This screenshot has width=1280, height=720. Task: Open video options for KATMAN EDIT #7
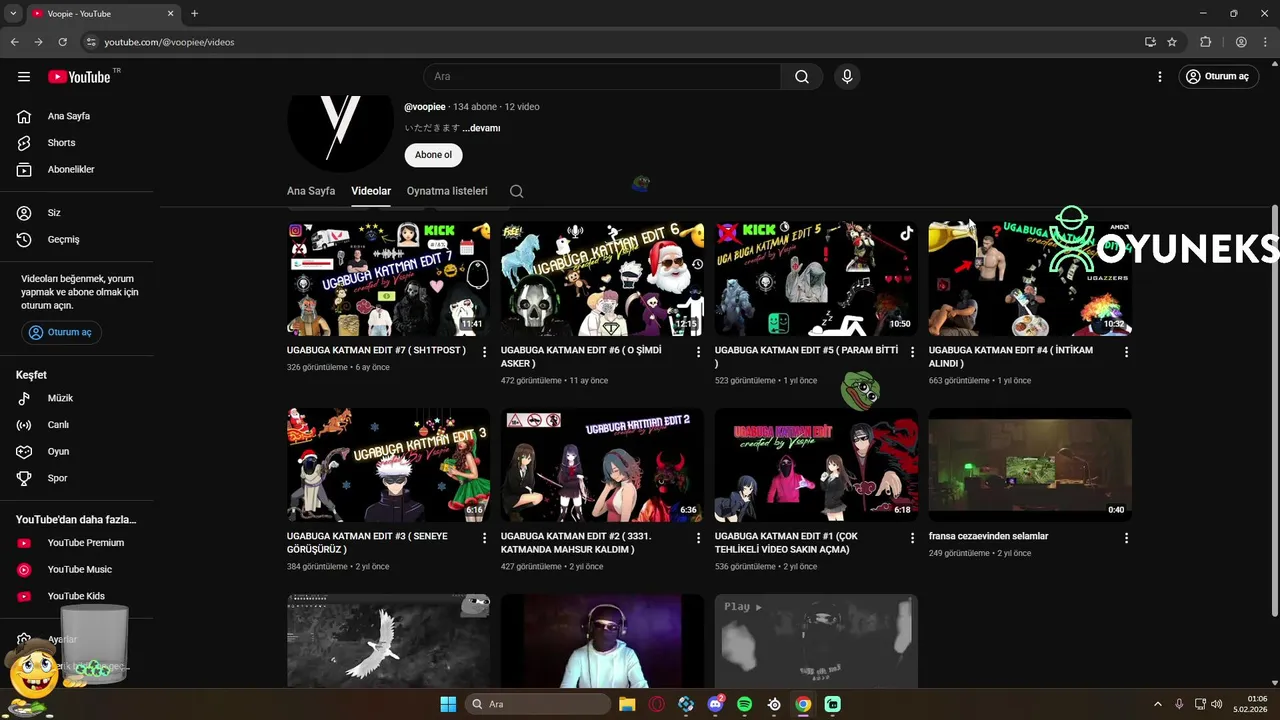(x=484, y=352)
